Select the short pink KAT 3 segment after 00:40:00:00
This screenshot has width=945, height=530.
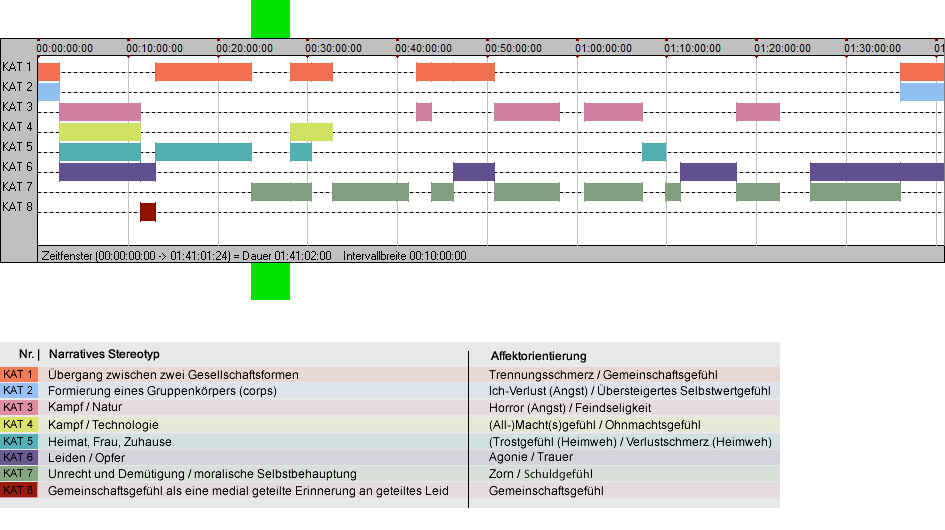tap(424, 112)
